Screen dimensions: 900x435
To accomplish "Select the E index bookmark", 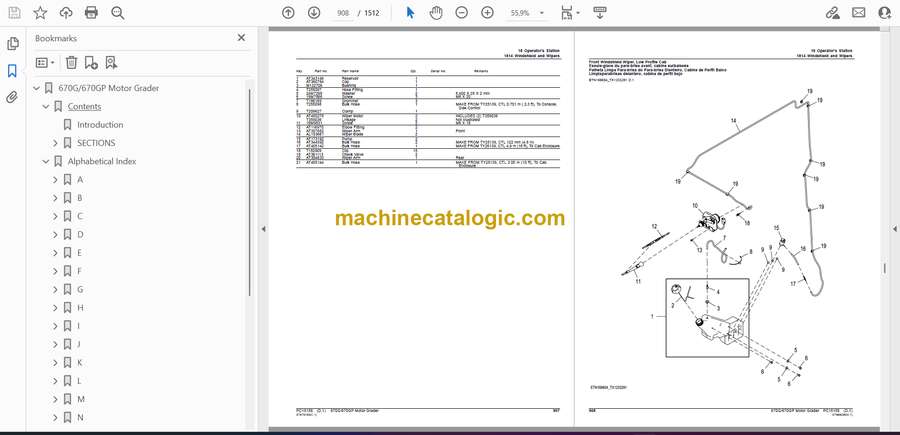I will [80, 253].
